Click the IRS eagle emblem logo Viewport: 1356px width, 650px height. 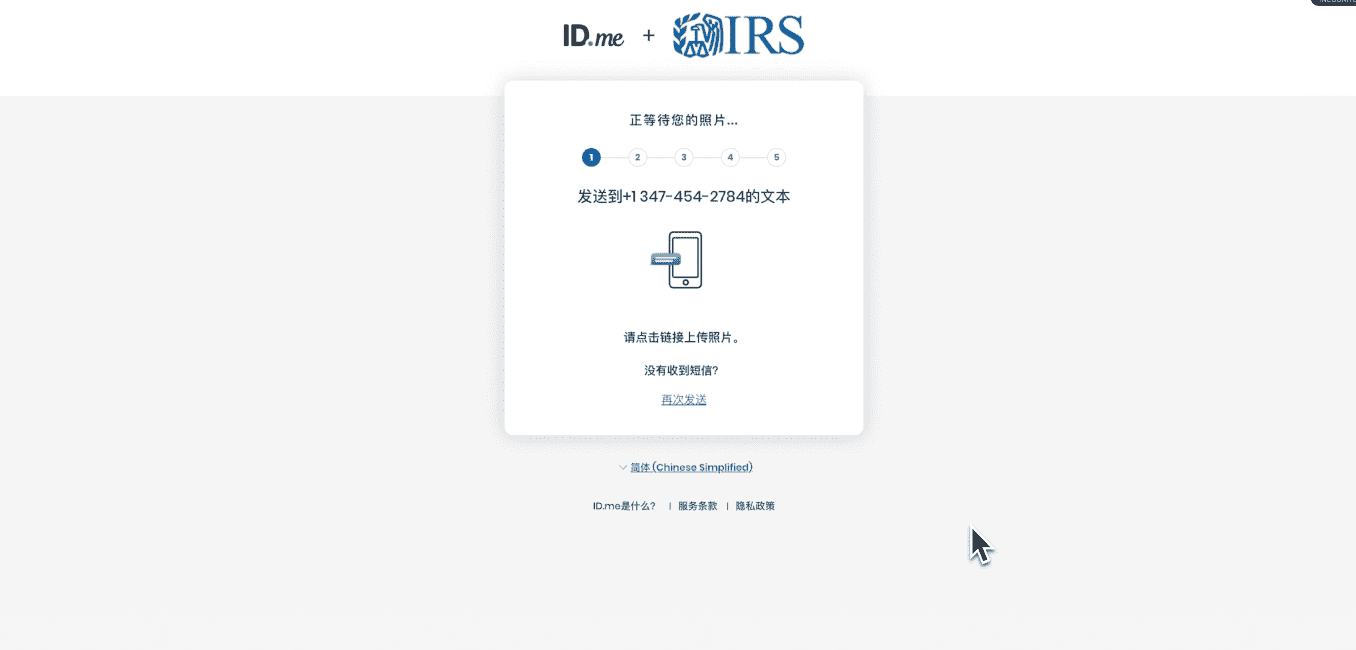click(695, 35)
